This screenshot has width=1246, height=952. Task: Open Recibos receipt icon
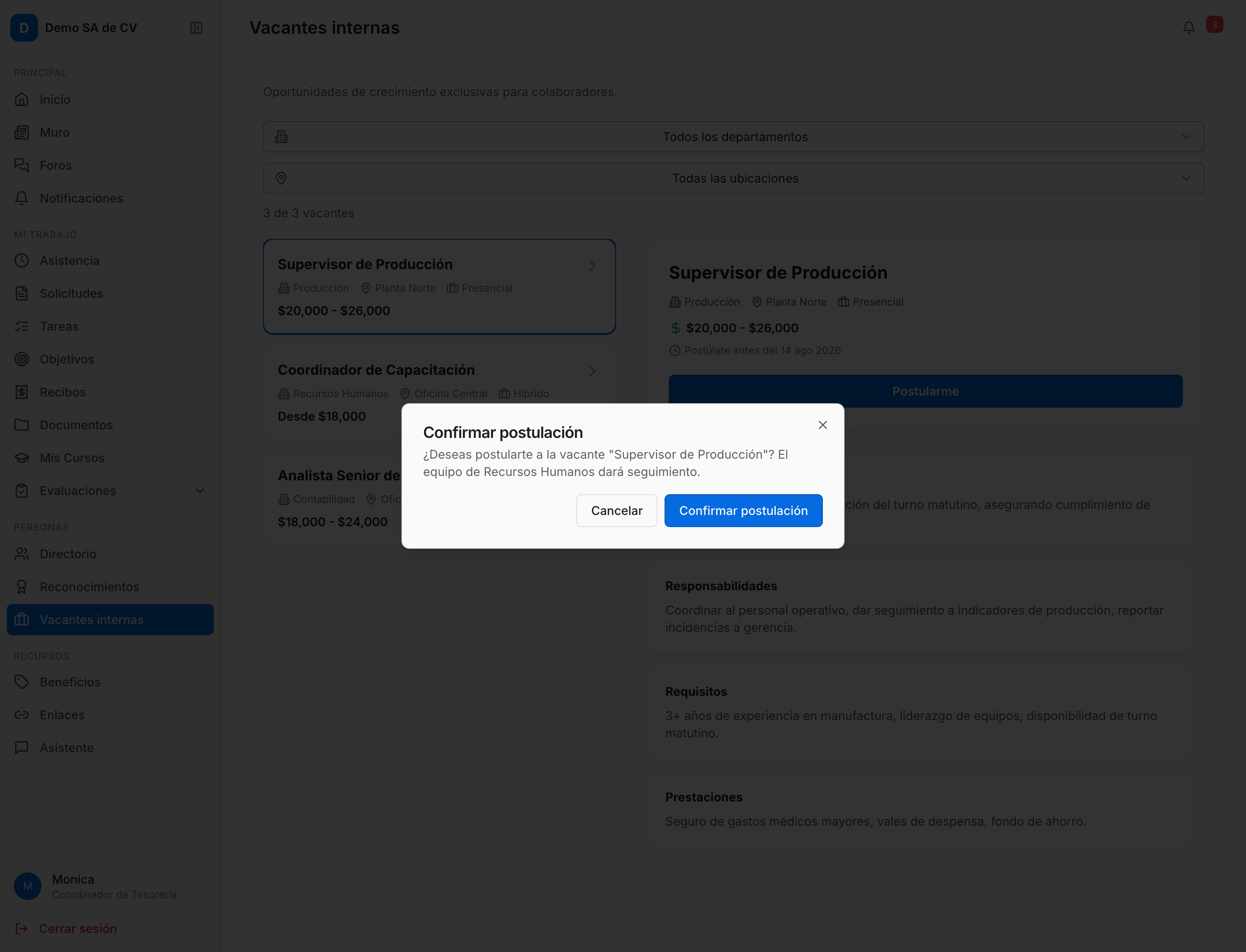22,392
